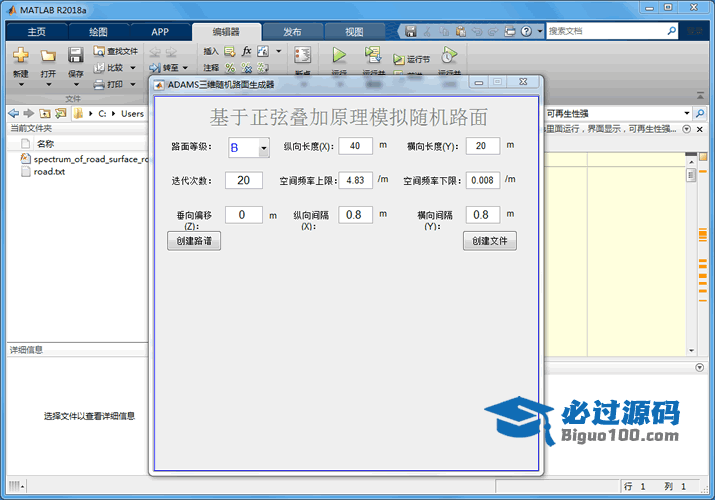Close the find bar with X button
715x500 pixels.
pos(700,129)
